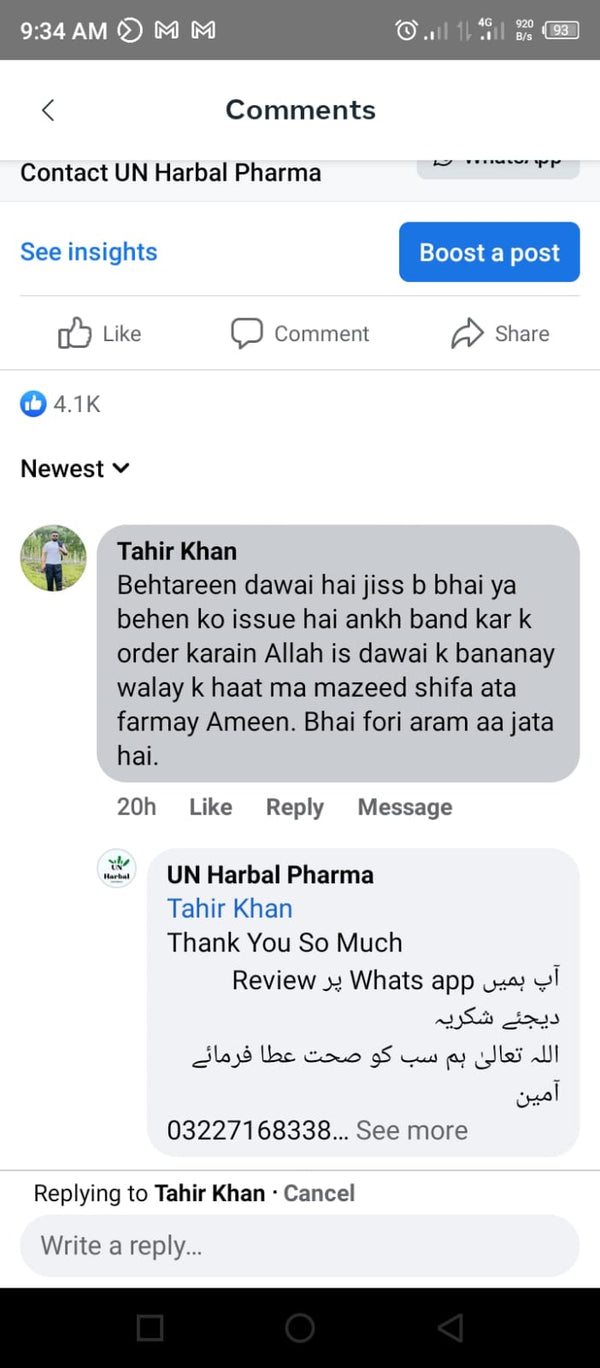600x1368 pixels.
Task: Open Tahir Khan's profile picture
Action: pos(53,558)
